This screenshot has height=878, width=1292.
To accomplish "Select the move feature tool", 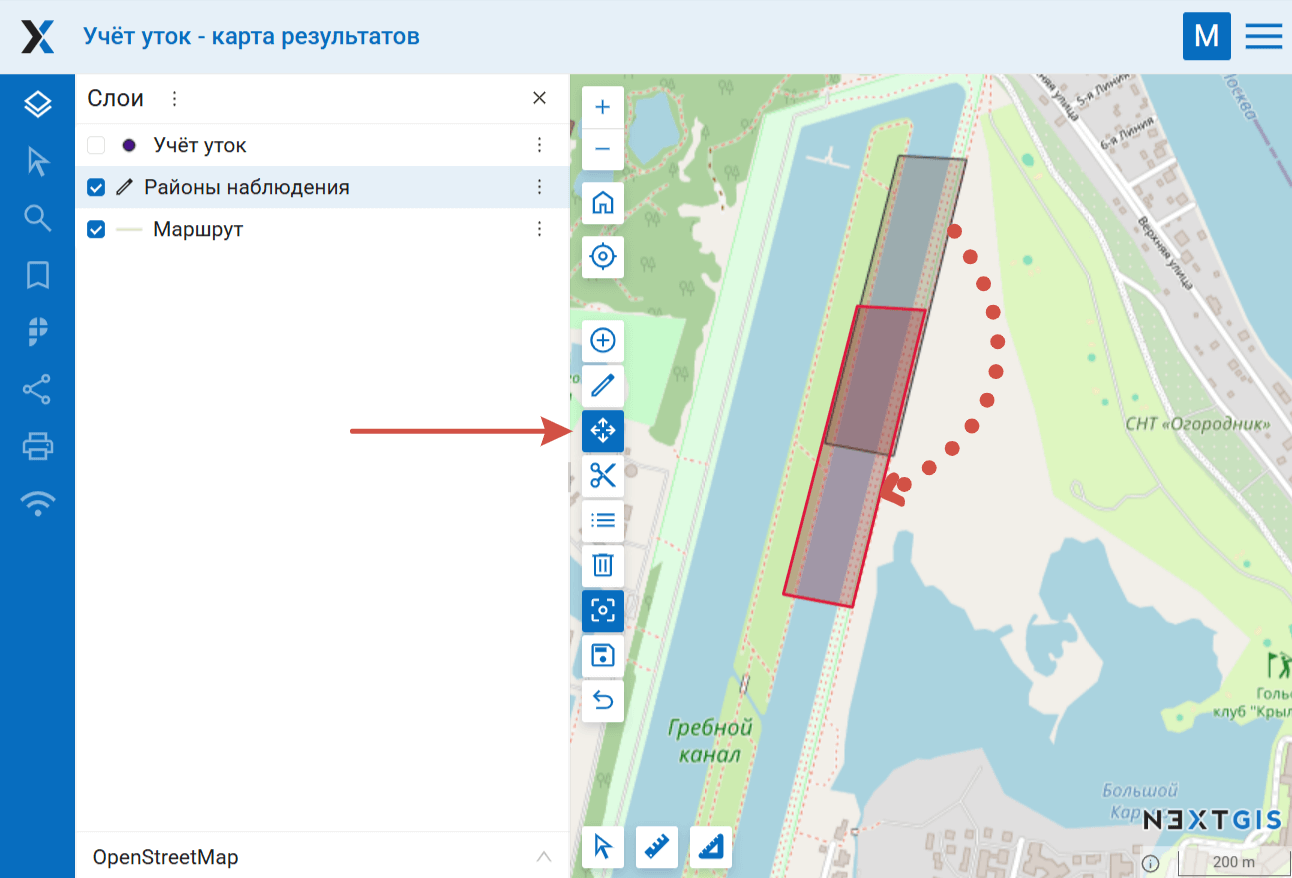I will (603, 431).
